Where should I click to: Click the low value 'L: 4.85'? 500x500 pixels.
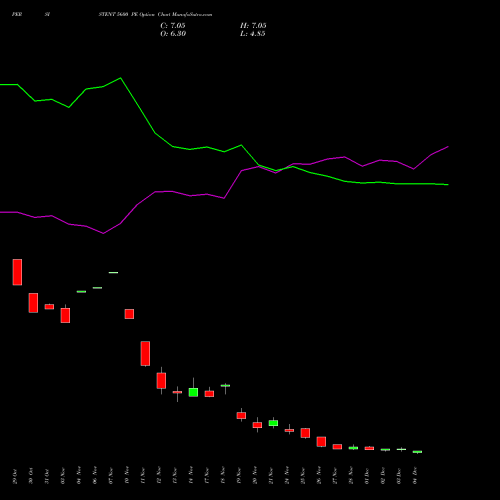pos(253,34)
